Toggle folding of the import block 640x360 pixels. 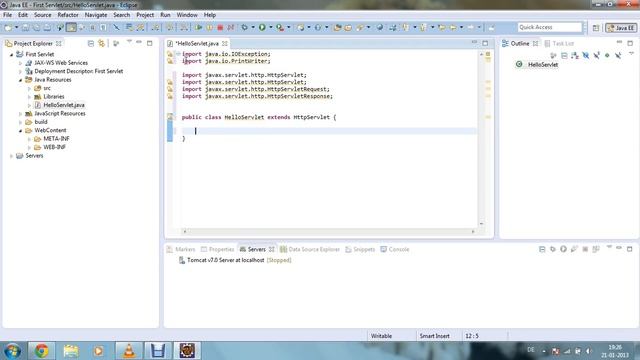(178, 54)
